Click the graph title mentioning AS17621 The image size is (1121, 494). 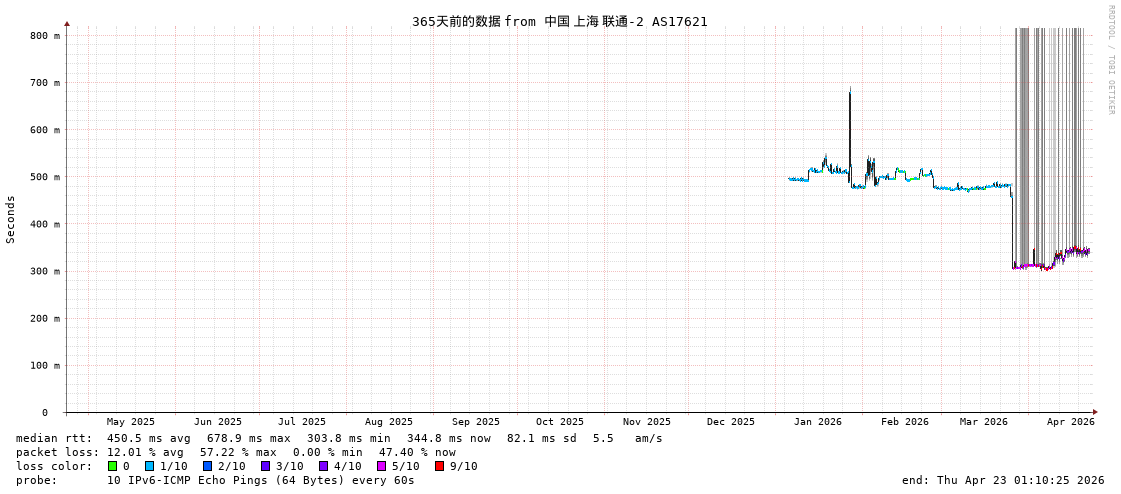pyautogui.click(x=559, y=21)
